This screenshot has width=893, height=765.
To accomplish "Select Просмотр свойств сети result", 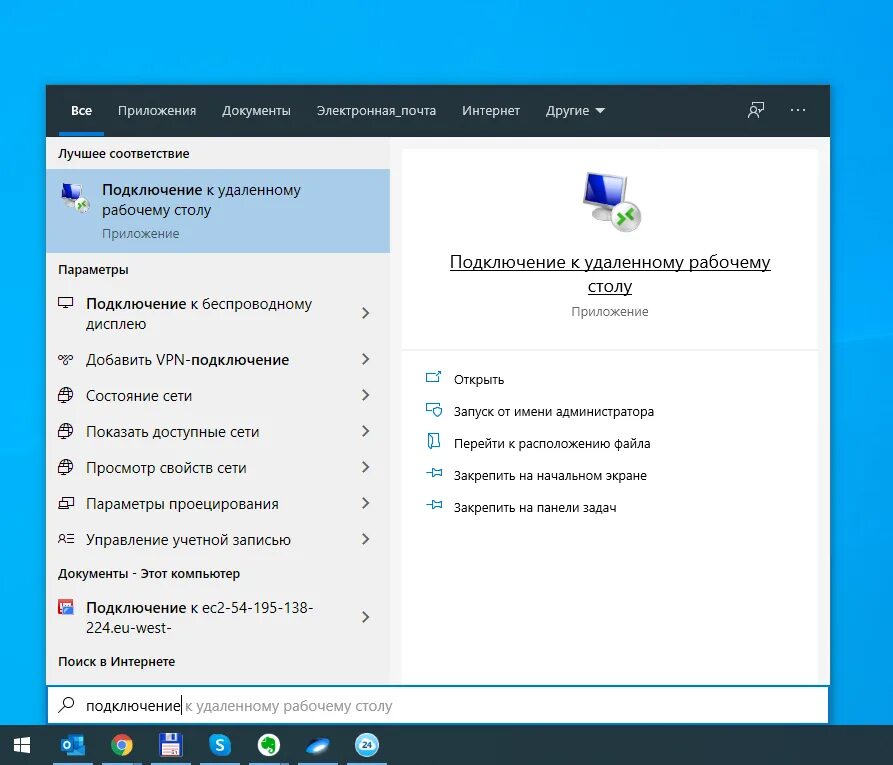I will point(218,467).
